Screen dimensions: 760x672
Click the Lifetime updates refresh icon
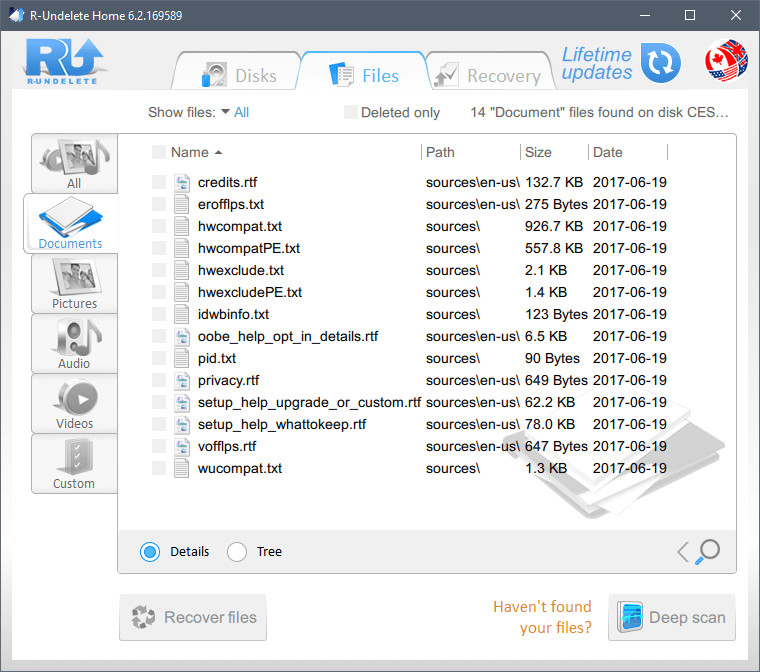point(660,63)
